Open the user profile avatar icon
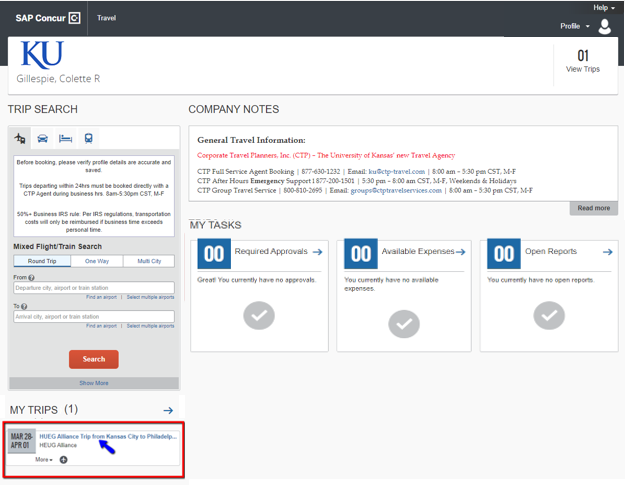This screenshot has width=625, height=485. coord(604,26)
